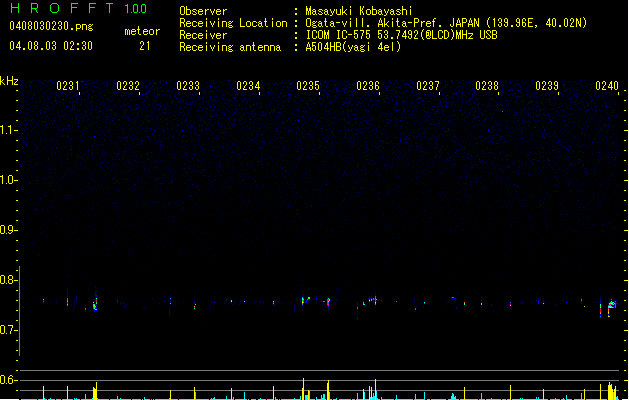
Task: Click the 0237 time marker
Action: tap(428, 86)
